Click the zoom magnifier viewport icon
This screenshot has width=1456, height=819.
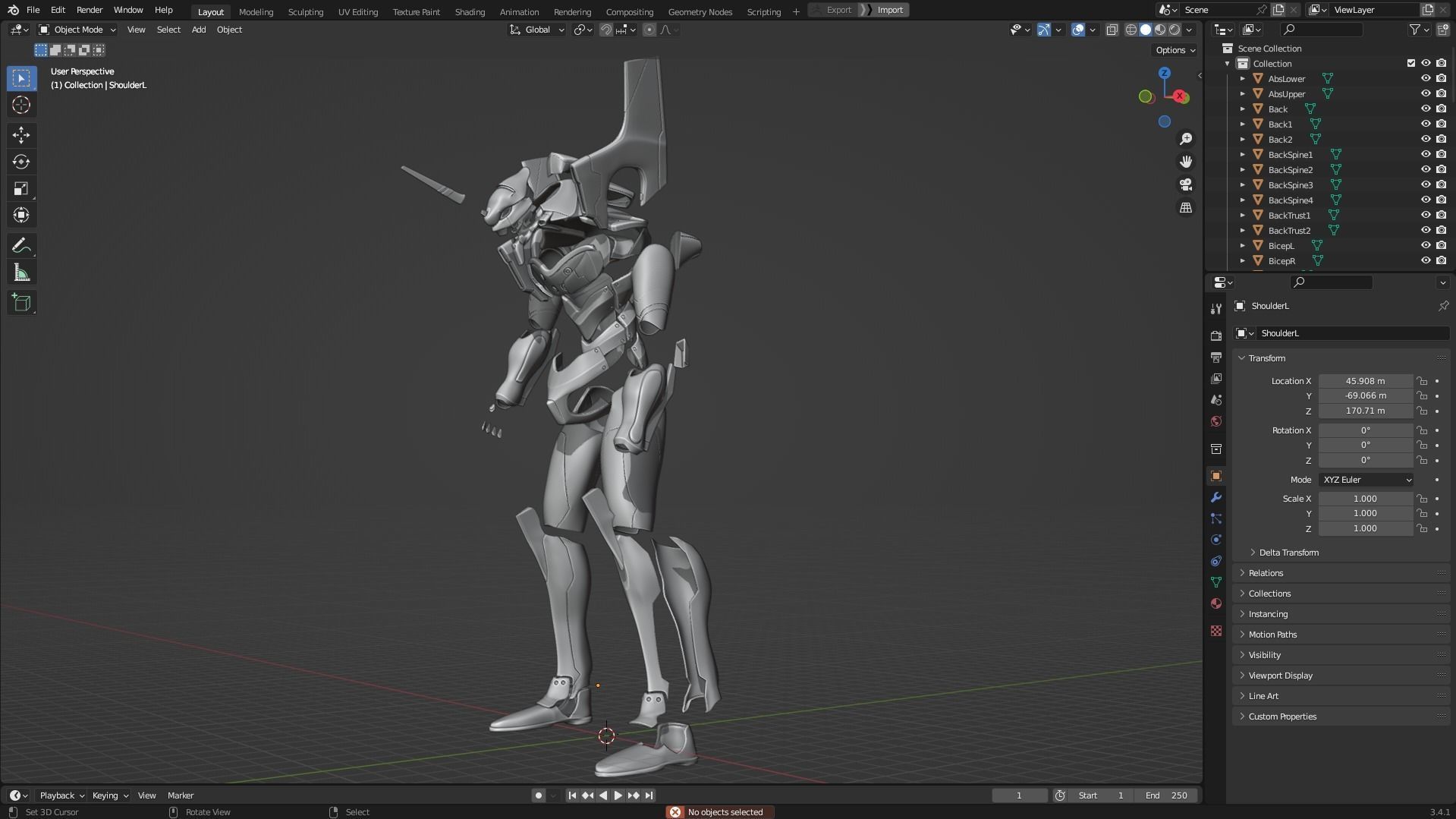point(1185,139)
